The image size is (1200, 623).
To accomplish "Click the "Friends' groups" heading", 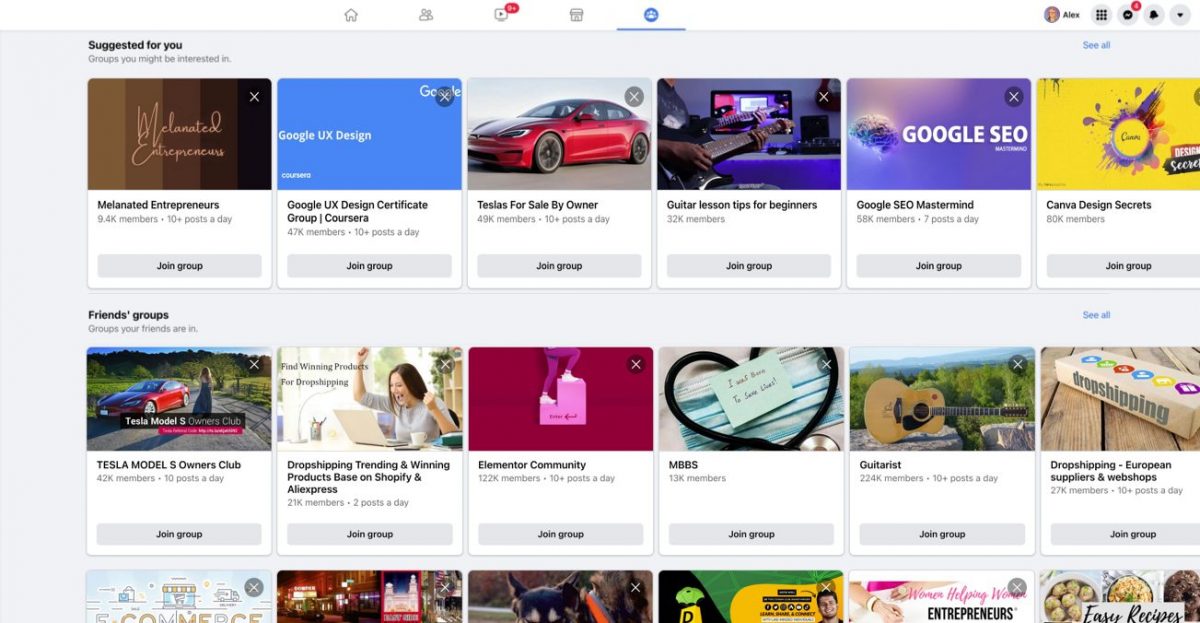I will pos(128,315).
